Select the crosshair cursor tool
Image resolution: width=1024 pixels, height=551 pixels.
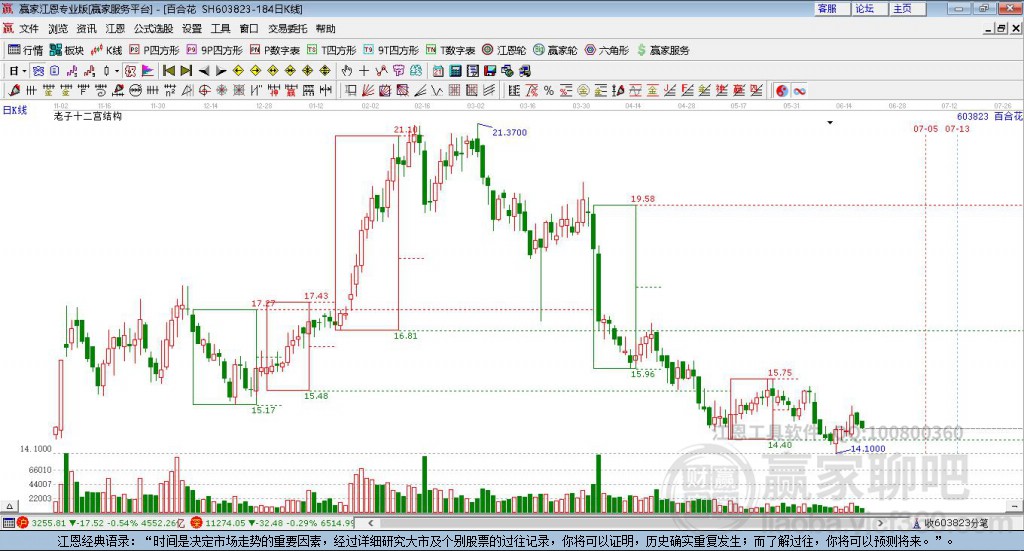[x=364, y=71]
